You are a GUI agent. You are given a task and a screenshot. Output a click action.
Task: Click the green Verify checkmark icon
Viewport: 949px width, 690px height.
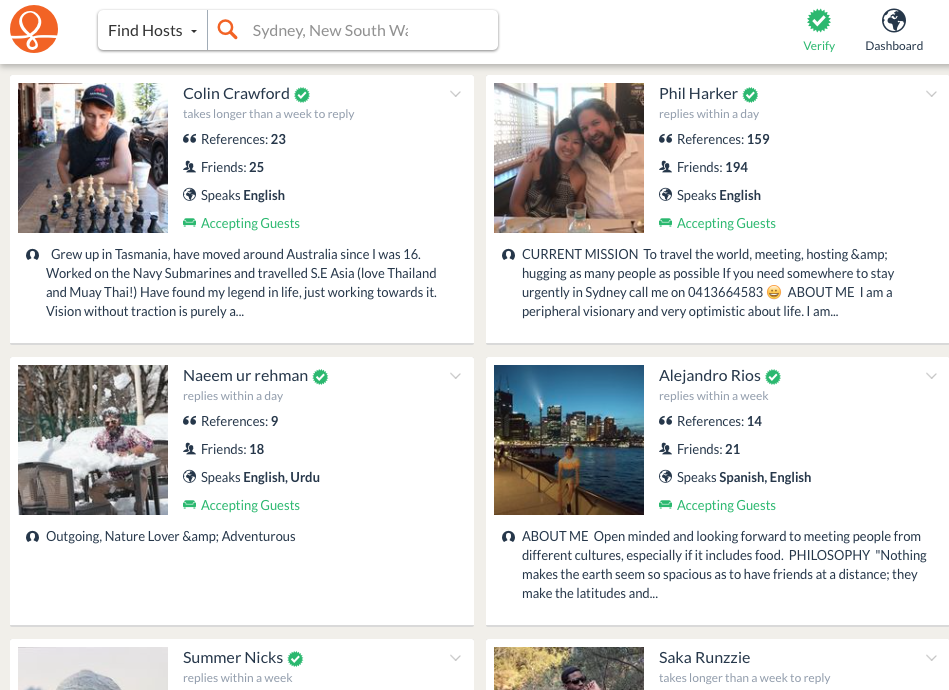click(818, 21)
